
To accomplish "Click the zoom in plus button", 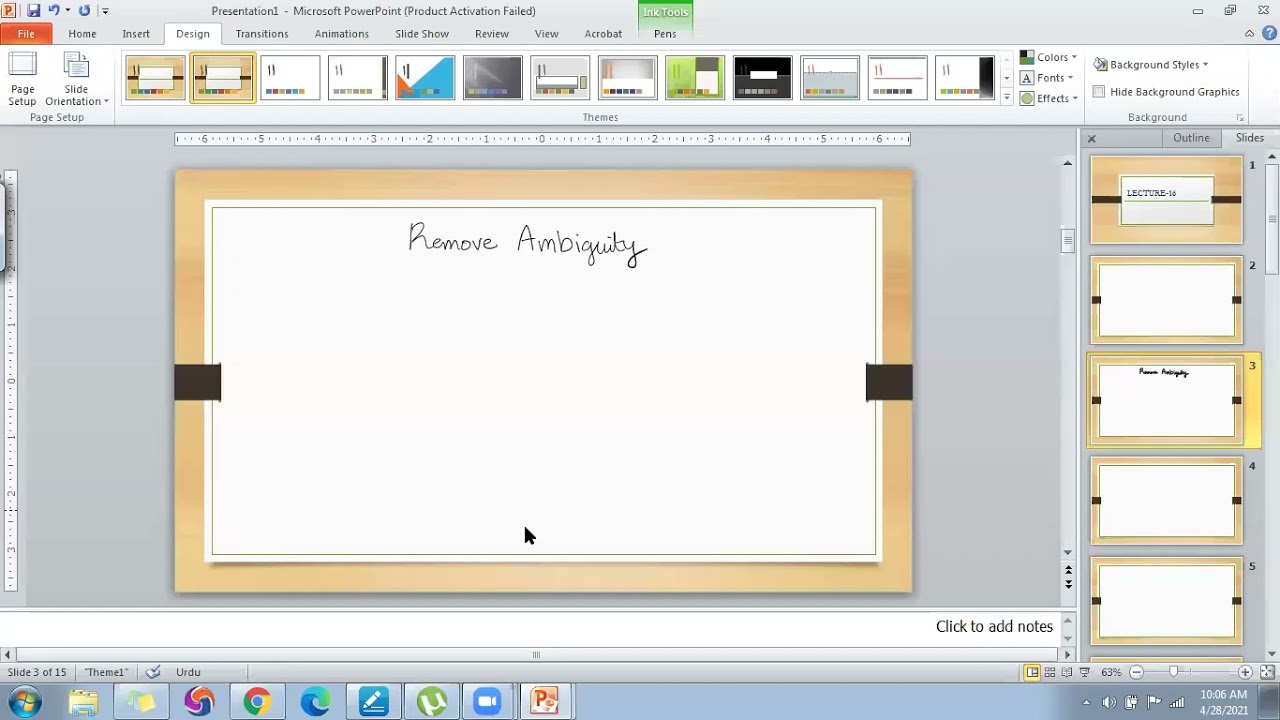I will coord(1245,673).
